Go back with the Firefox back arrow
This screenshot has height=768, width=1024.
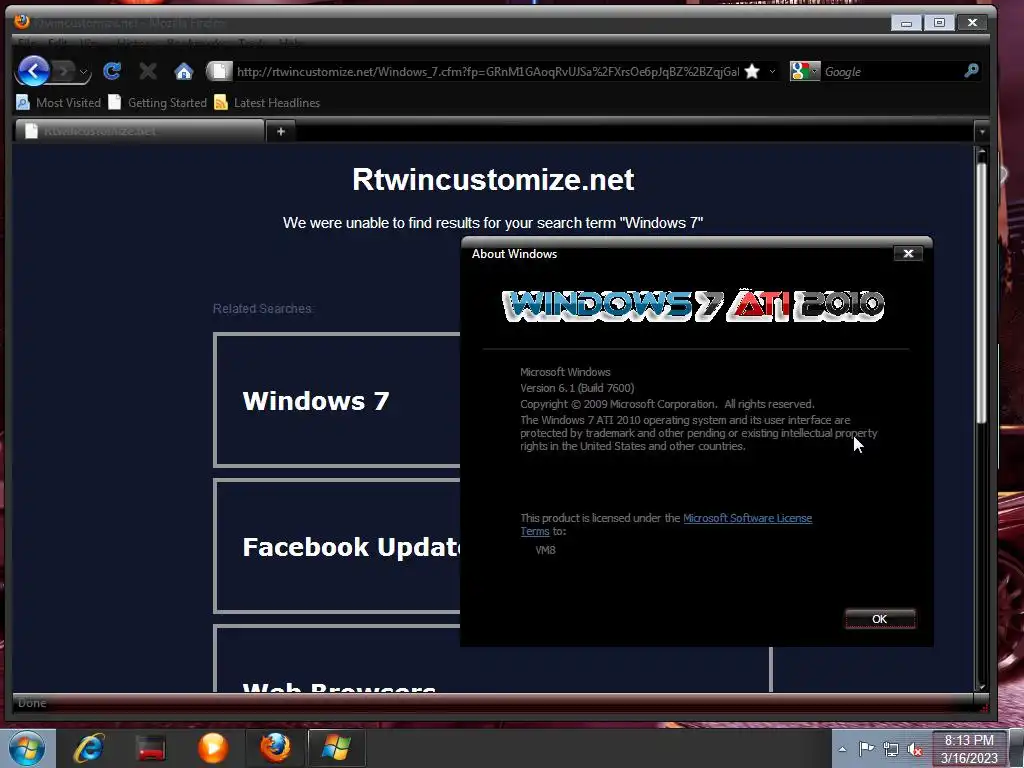(x=33, y=71)
